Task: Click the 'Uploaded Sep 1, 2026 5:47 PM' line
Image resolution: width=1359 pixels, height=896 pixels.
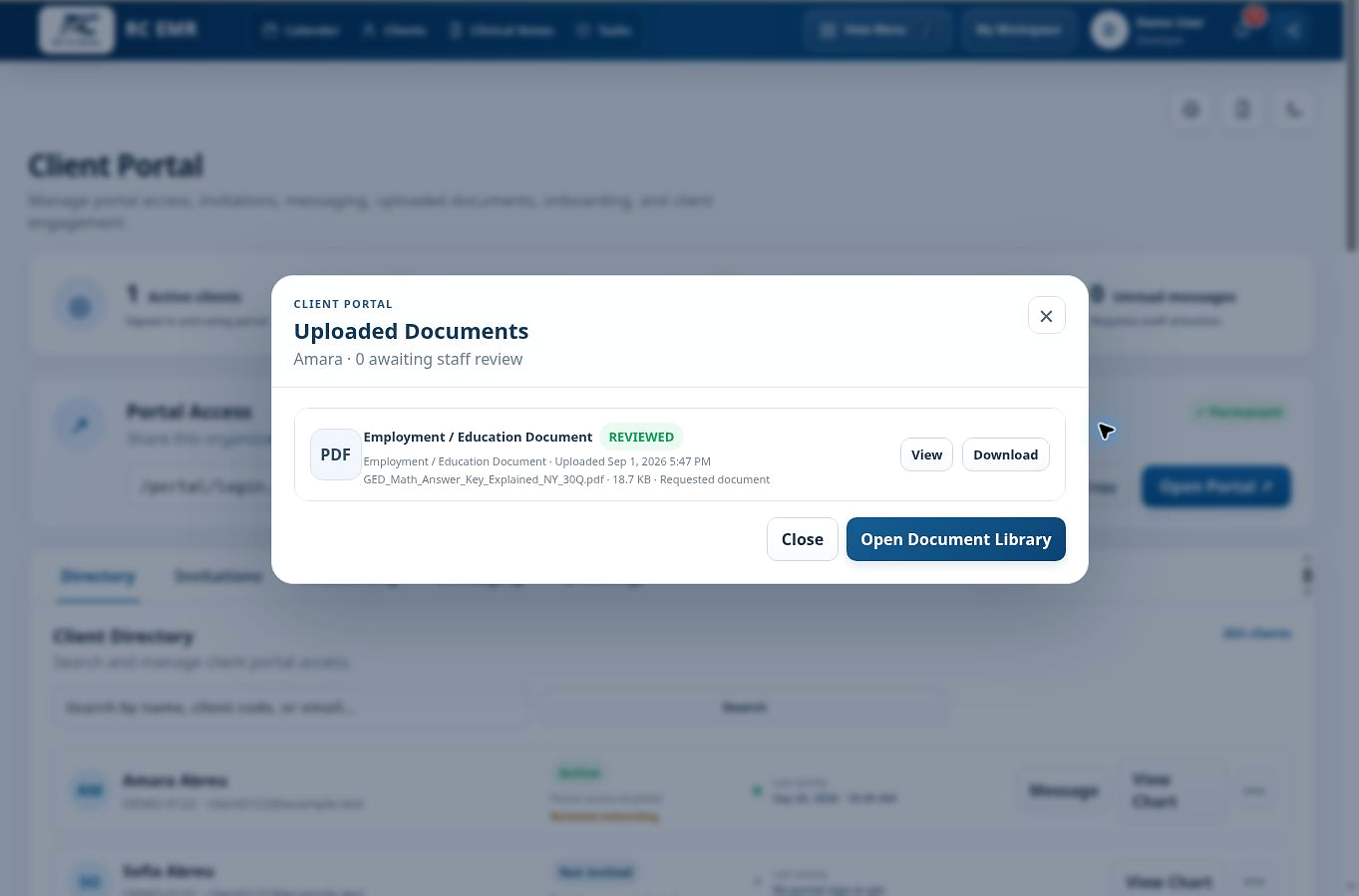Action: 536,461
